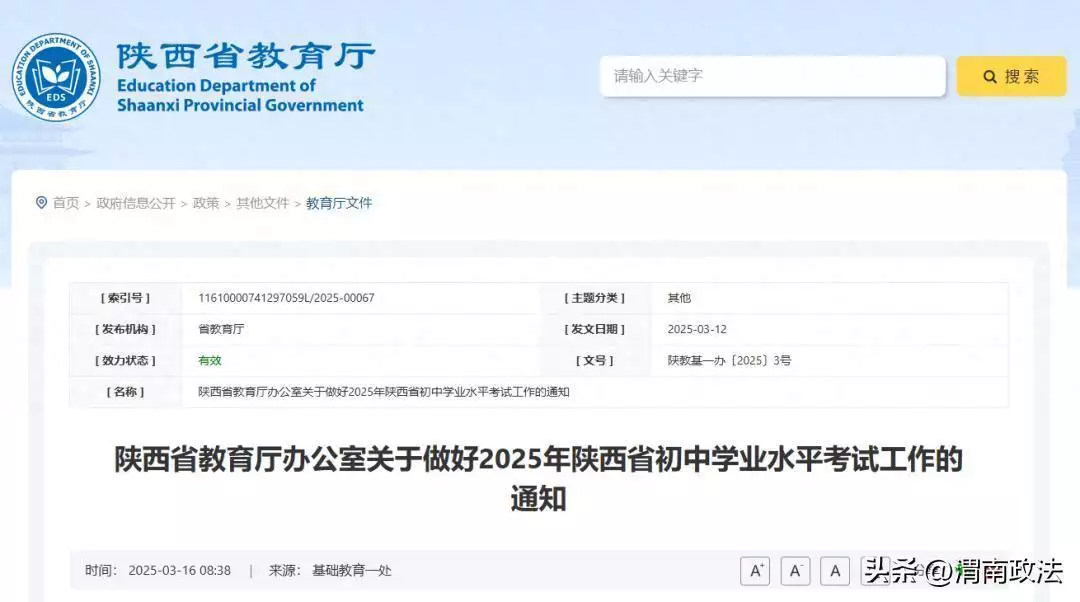Click the 省教育厅 publisher value
The height and width of the screenshot is (602, 1080).
tap(221, 329)
